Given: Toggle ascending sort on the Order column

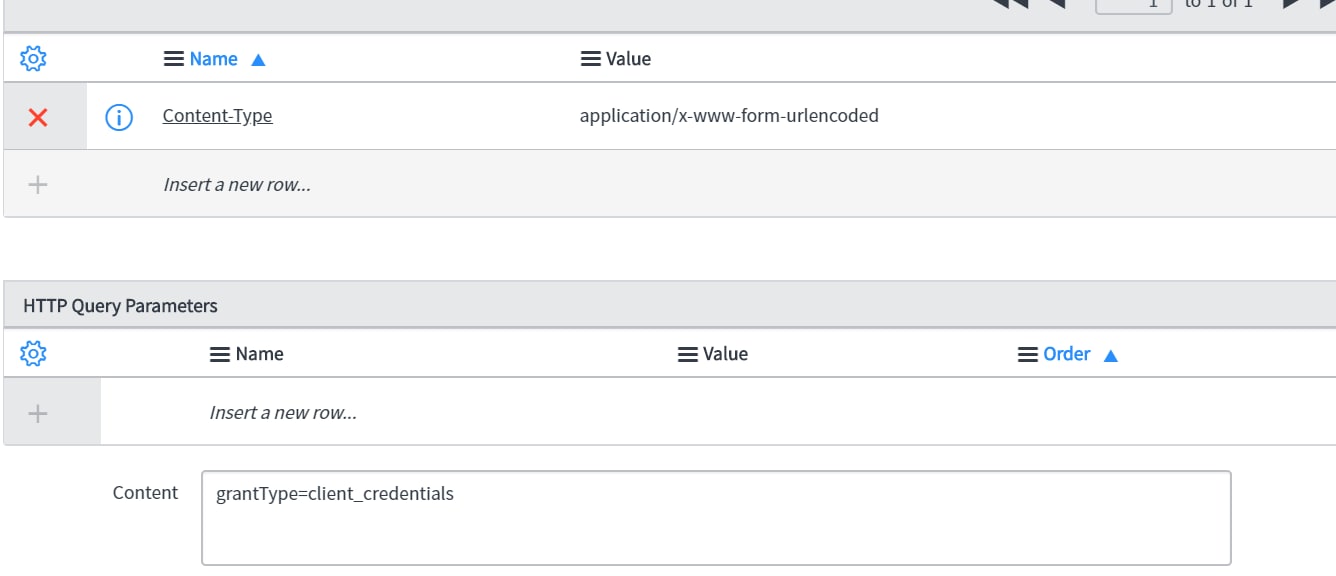Looking at the screenshot, I should [1111, 353].
